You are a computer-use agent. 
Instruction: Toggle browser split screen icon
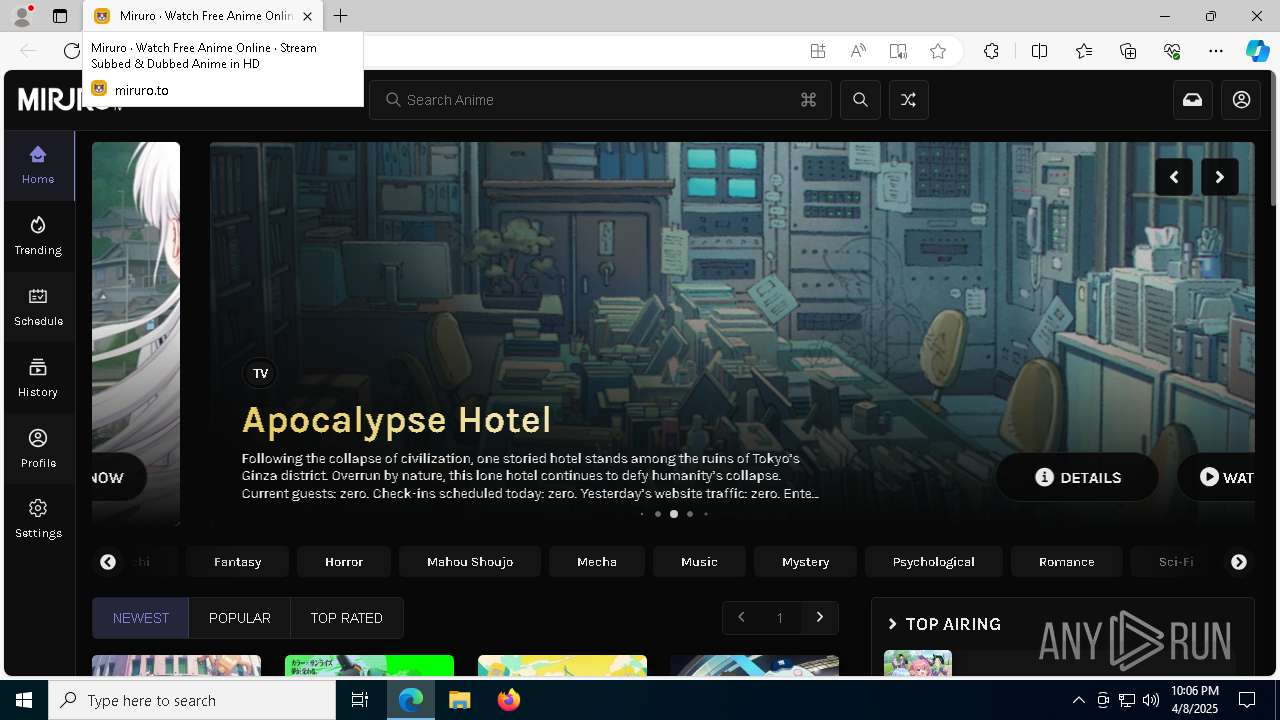(1039, 51)
